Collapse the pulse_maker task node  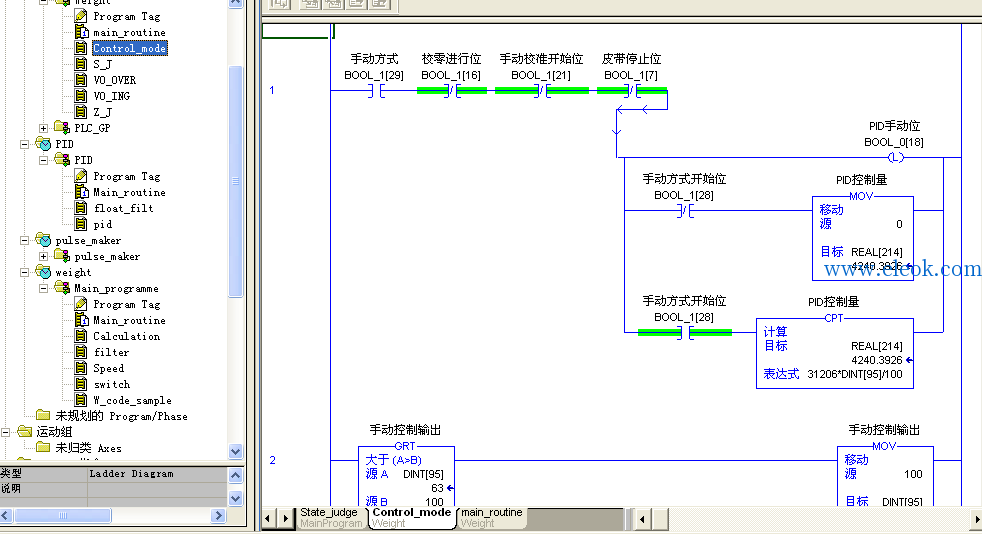click(x=24, y=240)
